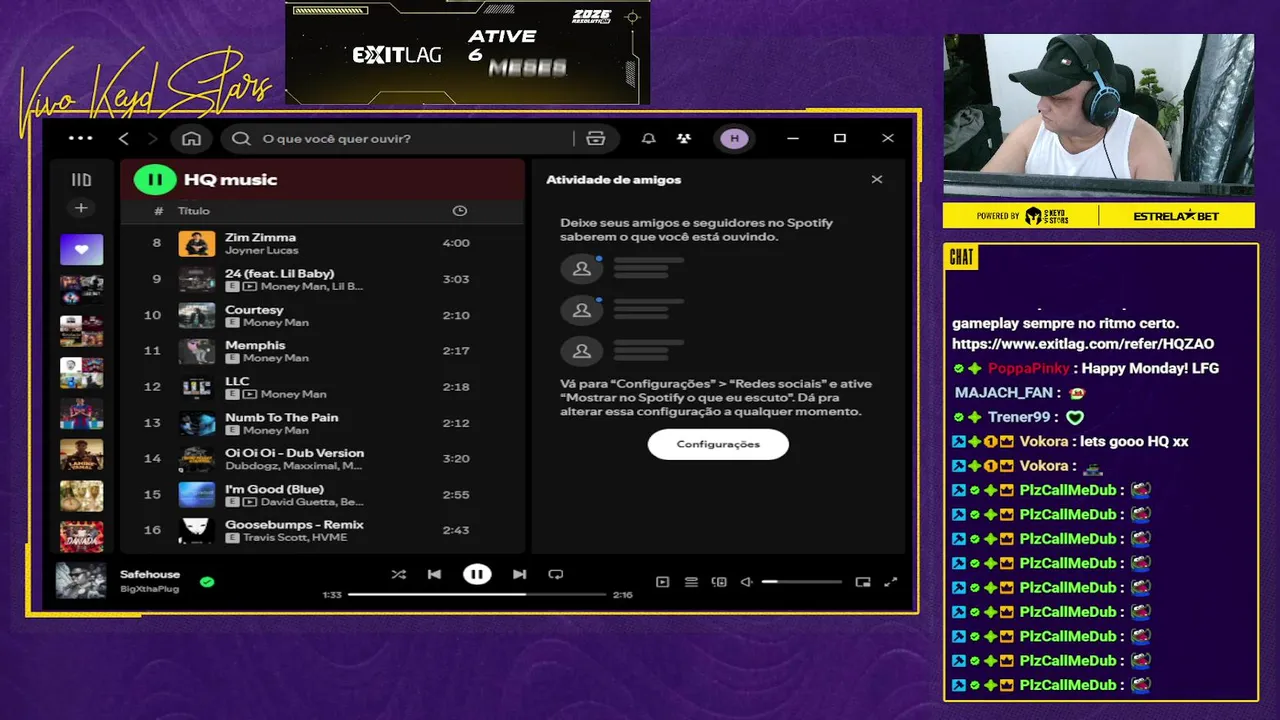Toggle the friend activity icon
The width and height of the screenshot is (1280, 720).
pos(683,138)
